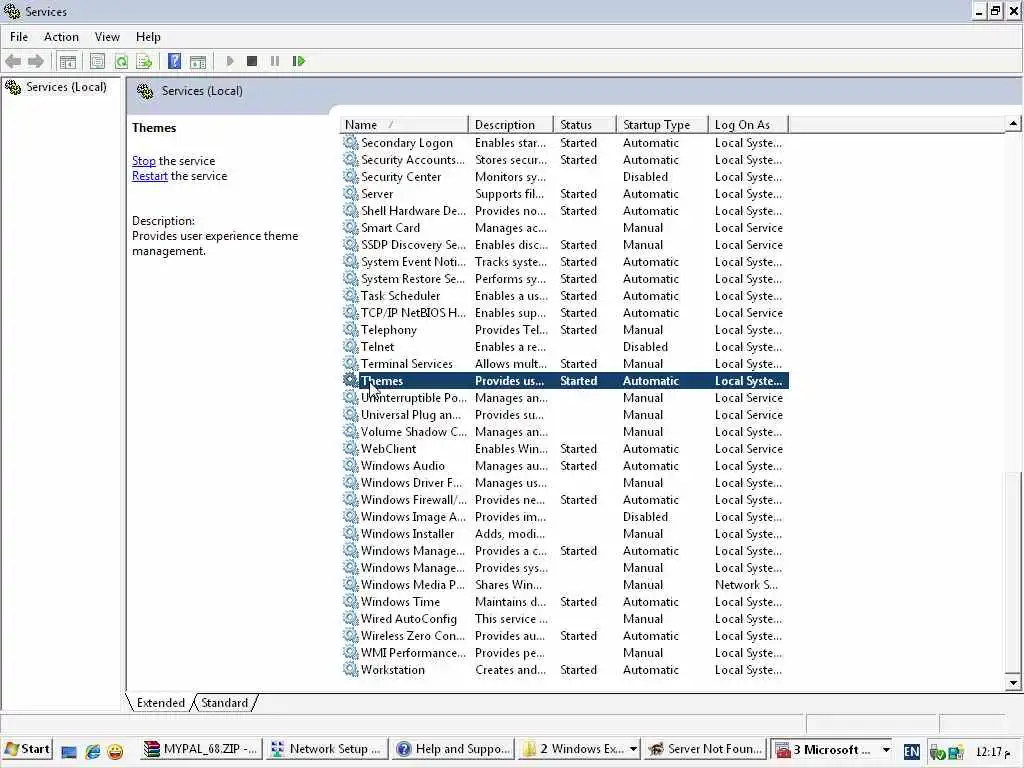Select the System Restore Service row
The height and width of the screenshot is (768, 1024).
(x=565, y=279)
